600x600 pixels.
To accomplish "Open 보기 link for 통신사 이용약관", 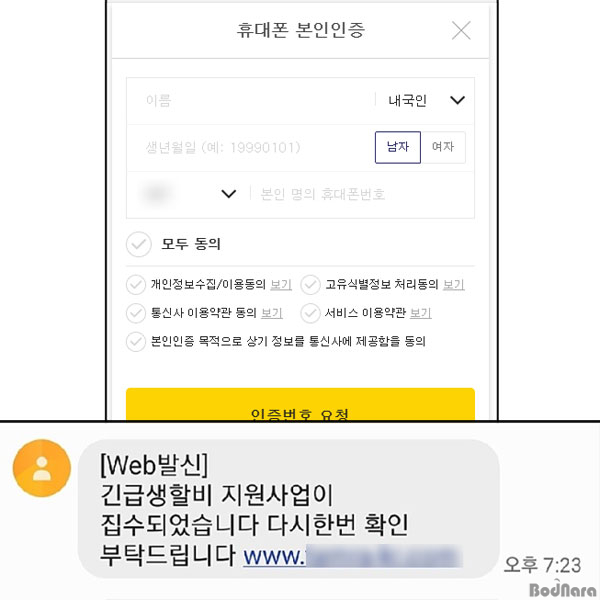I will [272, 313].
